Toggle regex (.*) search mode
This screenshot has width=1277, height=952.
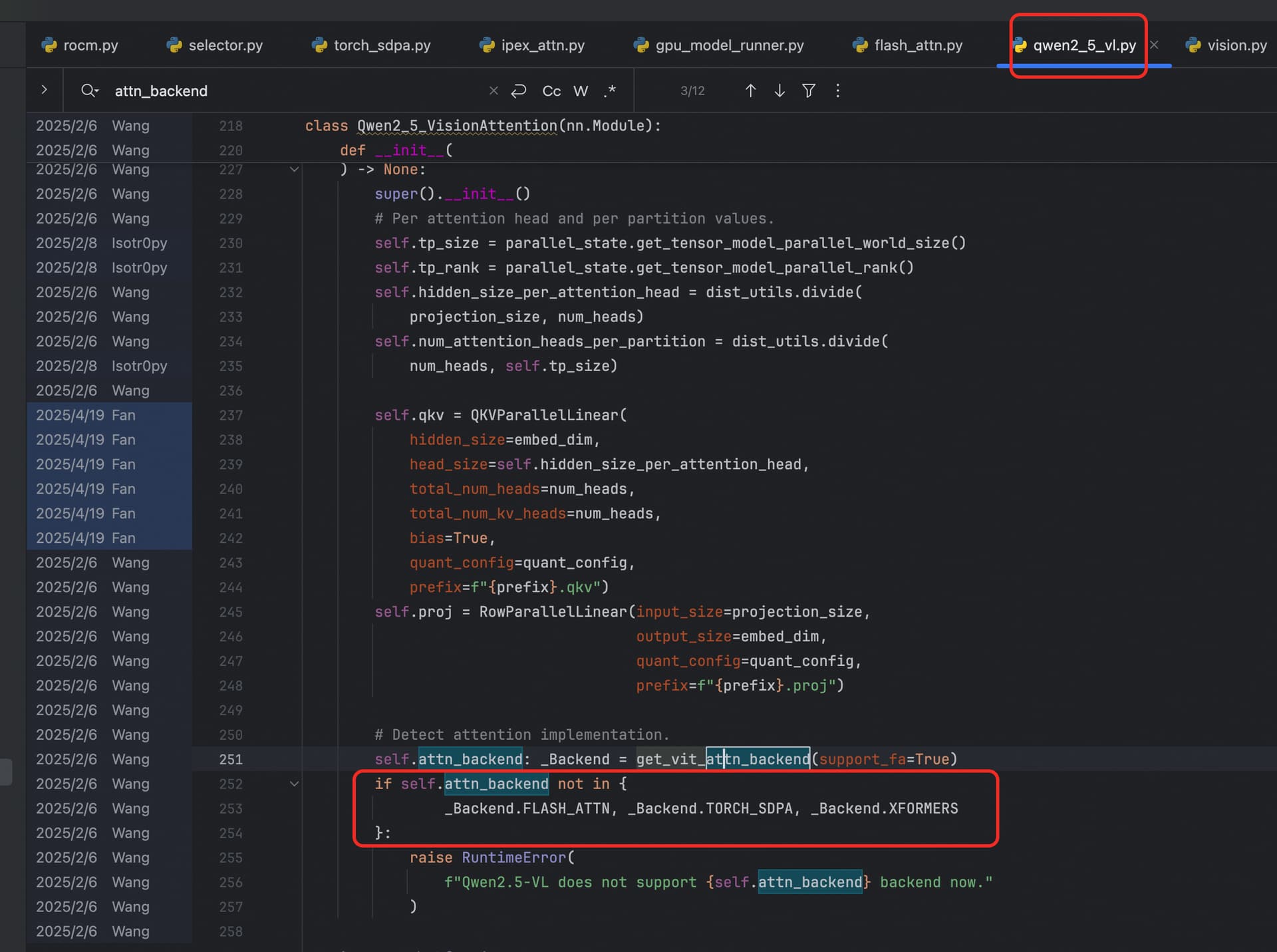[x=609, y=90]
